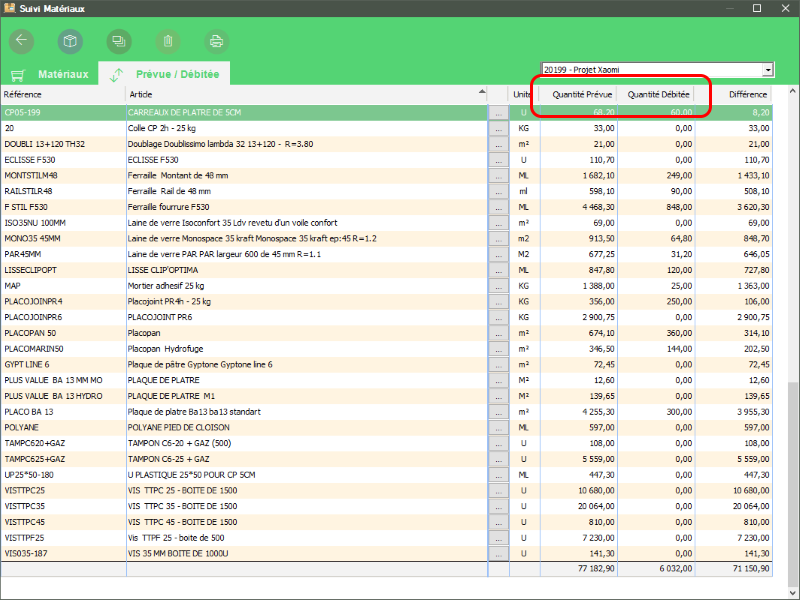Click the shopping cart icon beside Matériaux
Screen dimensions: 800x600
[x=17, y=75]
